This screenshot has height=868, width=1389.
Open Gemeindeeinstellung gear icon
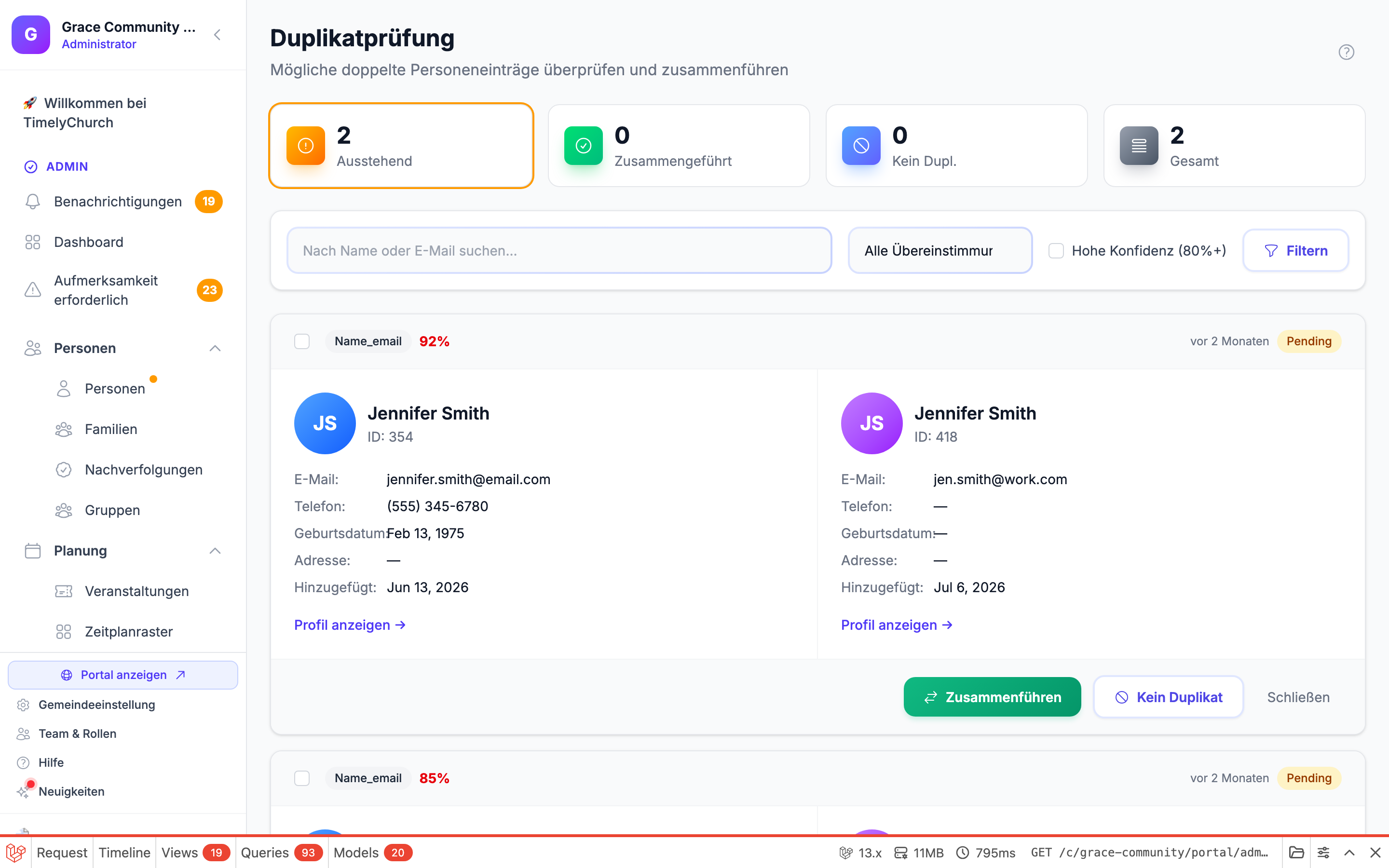[23, 705]
